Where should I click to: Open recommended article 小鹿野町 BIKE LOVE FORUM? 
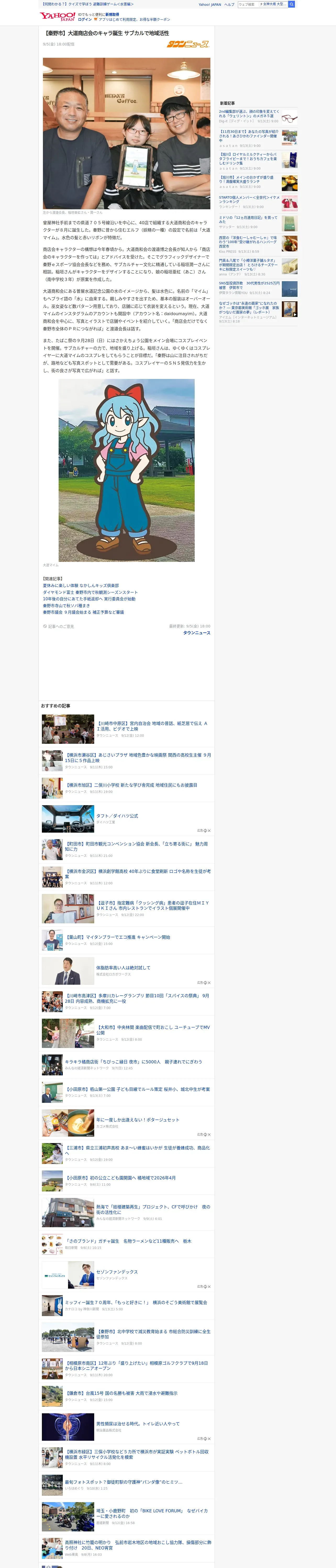tap(152, 1513)
